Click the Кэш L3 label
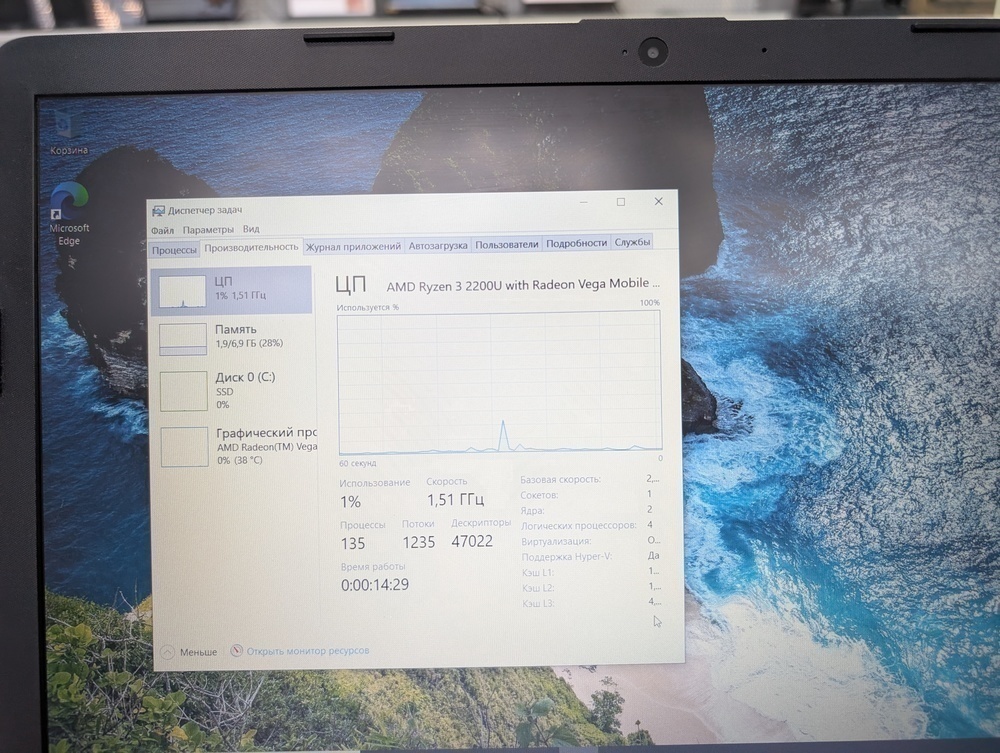Image resolution: width=1000 pixels, height=753 pixels. tap(538, 603)
